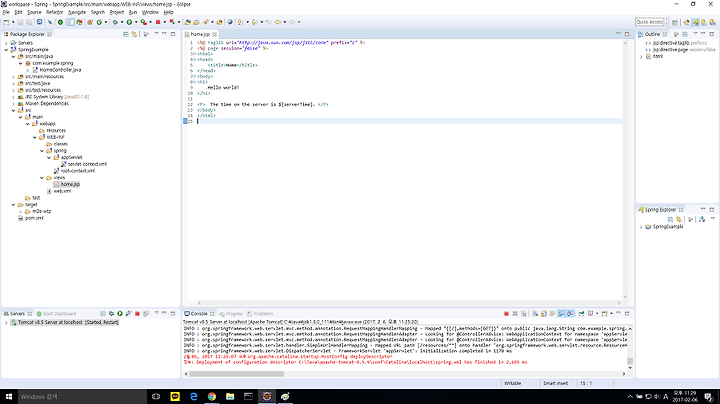Image resolution: width=720 pixels, height=404 pixels.
Task: Click Open Perspective icon near Quick Access
Action: pyautogui.click(x=675, y=22)
